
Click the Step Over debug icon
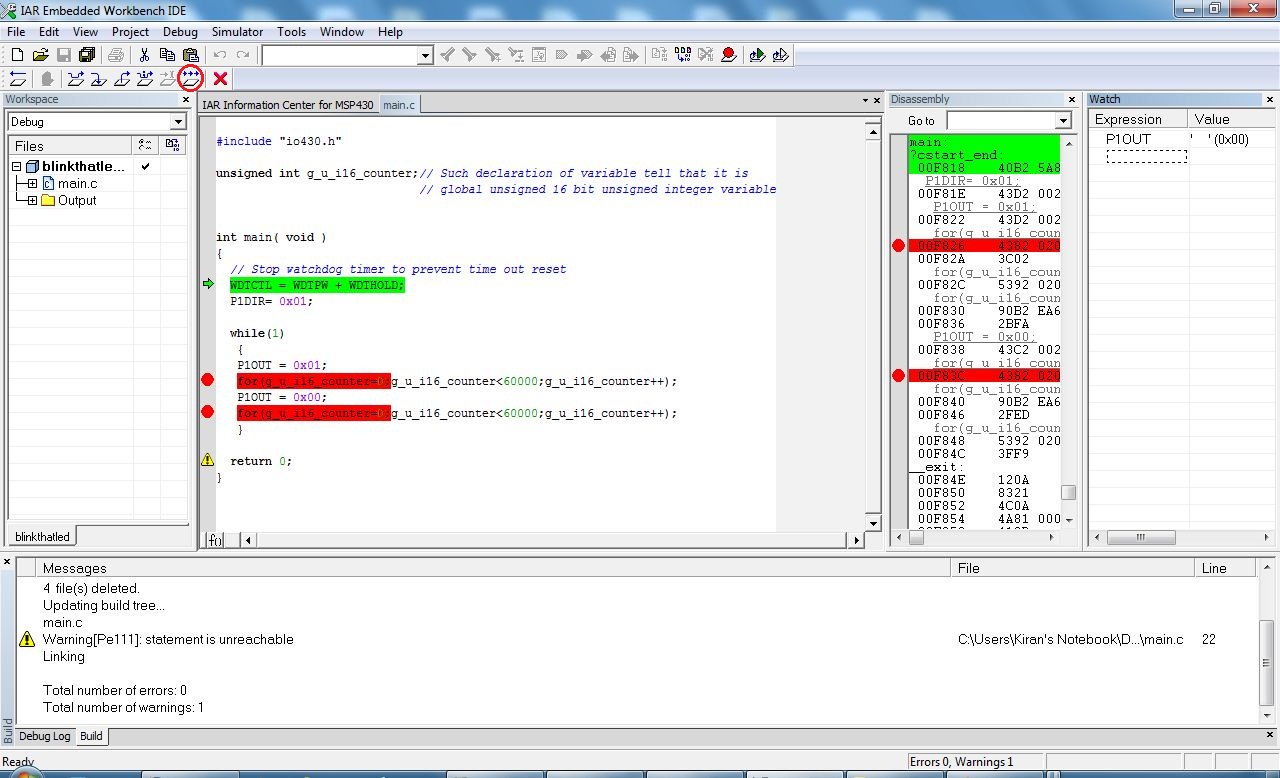pyautogui.click(x=75, y=78)
